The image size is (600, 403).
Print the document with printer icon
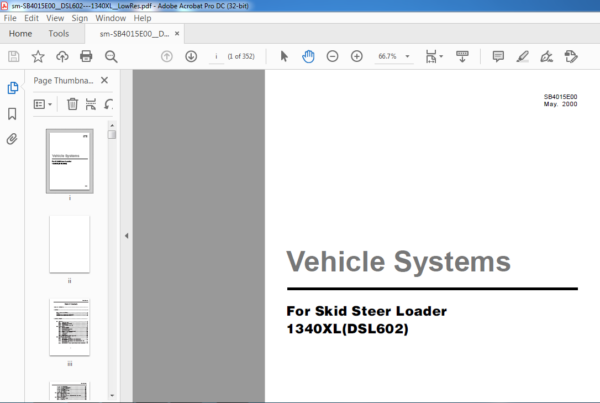coord(86,57)
